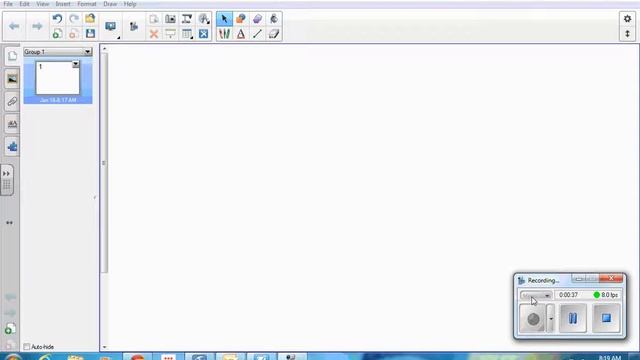
Task: Open the recorder quality dropdown
Action: pos(536,295)
